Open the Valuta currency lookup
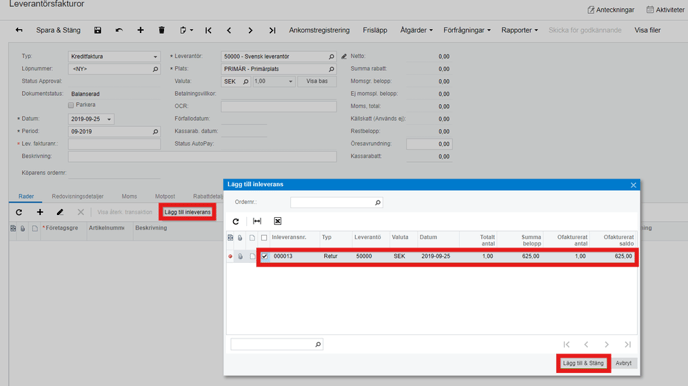This screenshot has width=688, height=386. (x=246, y=82)
